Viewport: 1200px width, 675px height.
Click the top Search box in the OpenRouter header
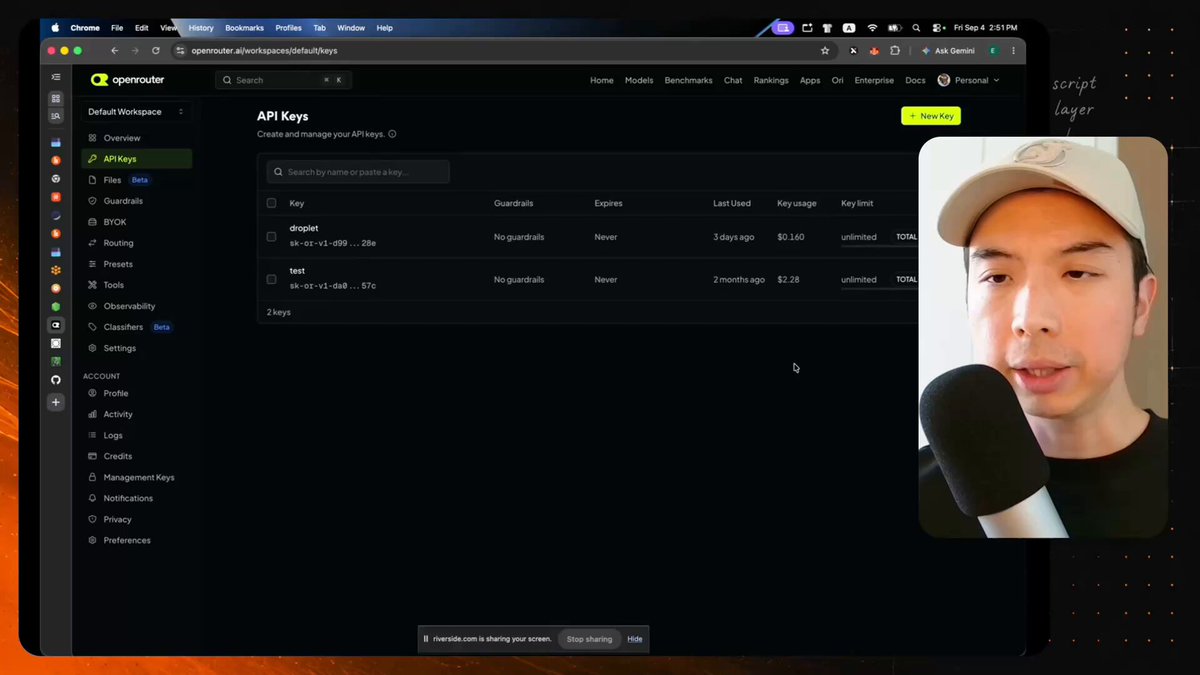click(283, 80)
